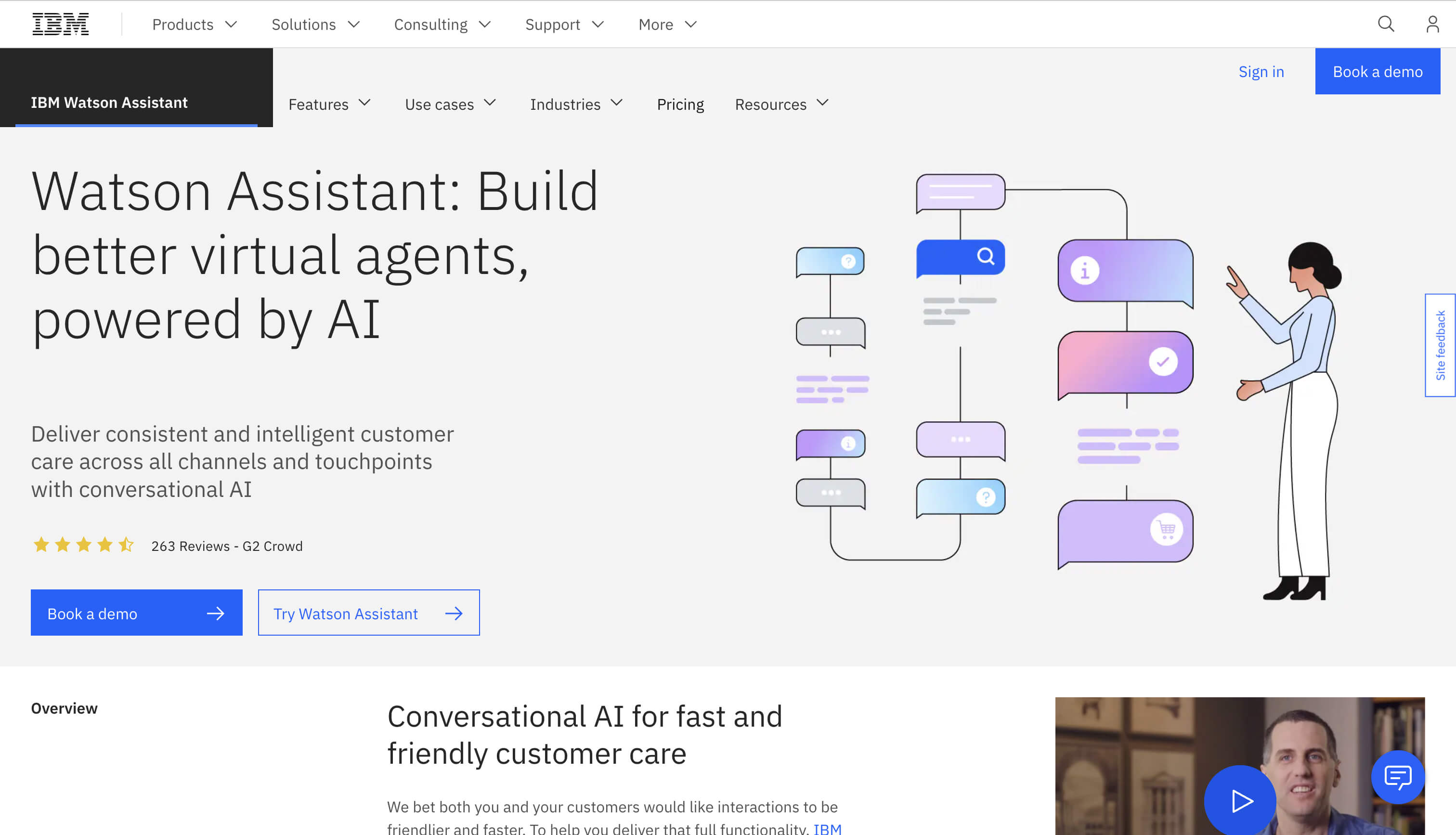Click Book a demo in header

tap(1378, 71)
